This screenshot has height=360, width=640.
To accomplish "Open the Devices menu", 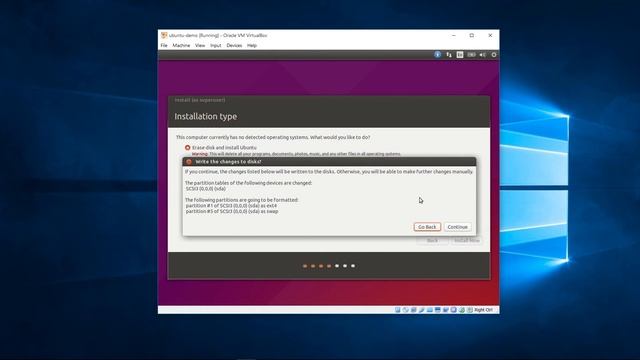I will 234,45.
